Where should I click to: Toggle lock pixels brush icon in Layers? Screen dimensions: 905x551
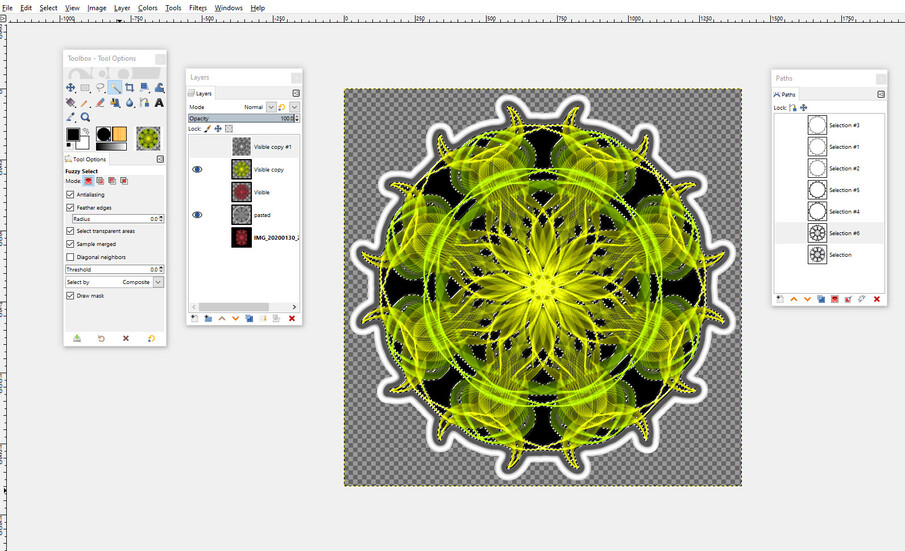(x=207, y=129)
